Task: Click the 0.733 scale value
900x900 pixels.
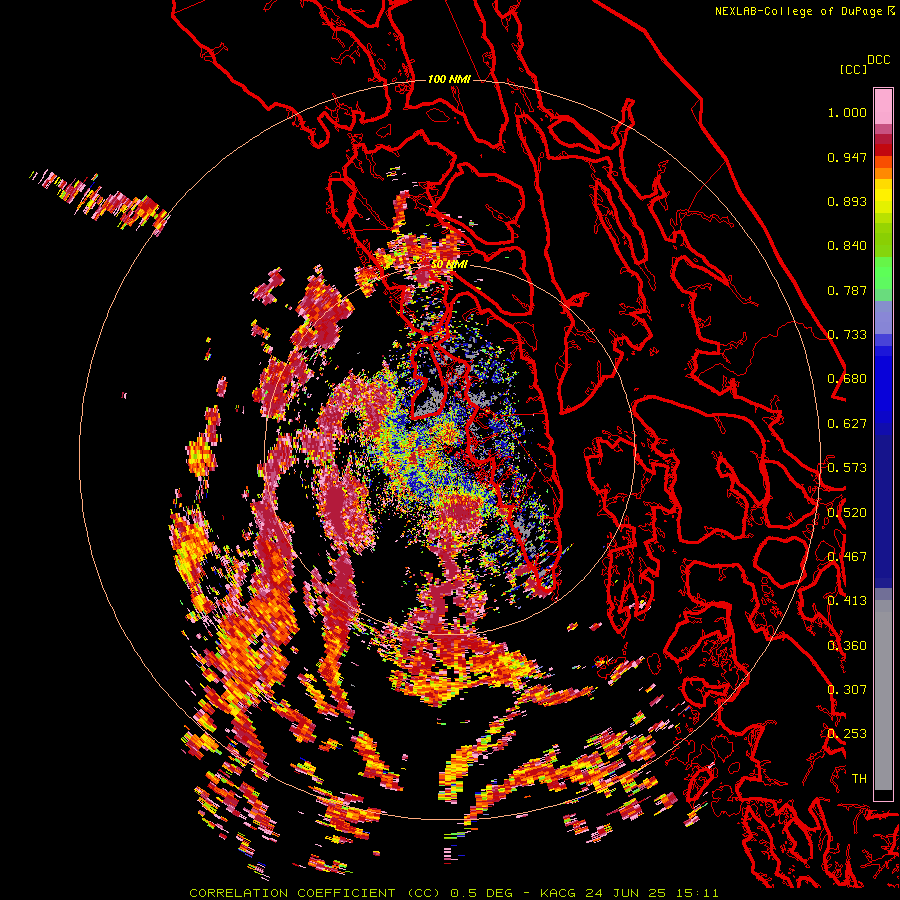Action: click(847, 335)
